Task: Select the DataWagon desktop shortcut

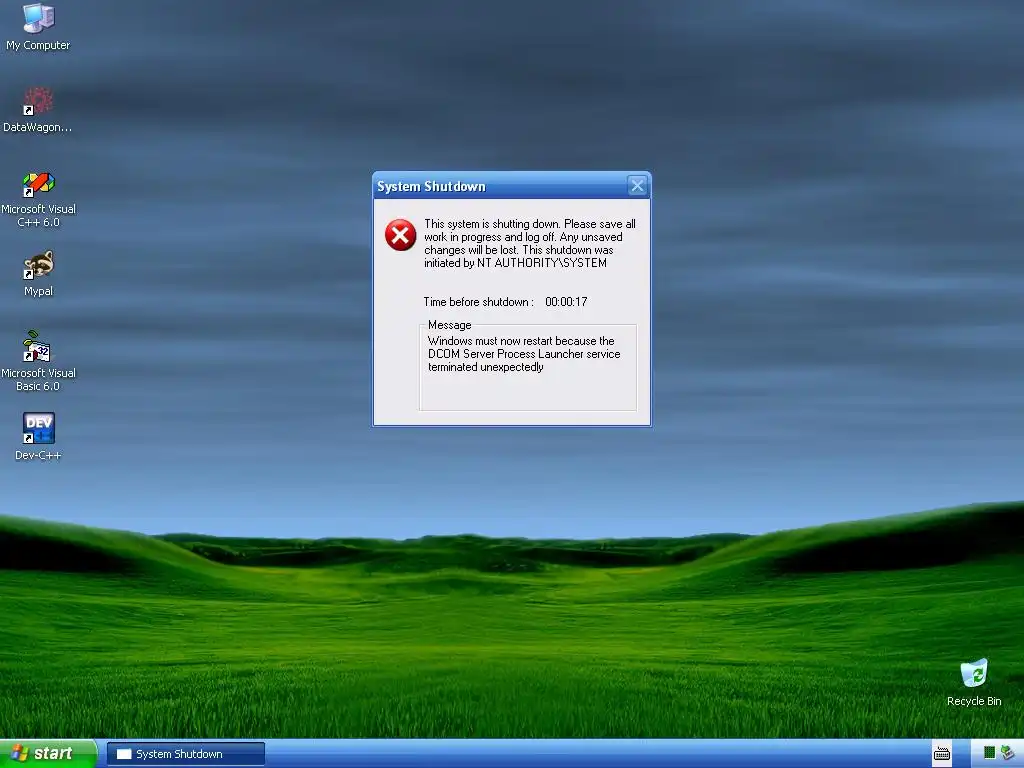Action: pos(38,110)
